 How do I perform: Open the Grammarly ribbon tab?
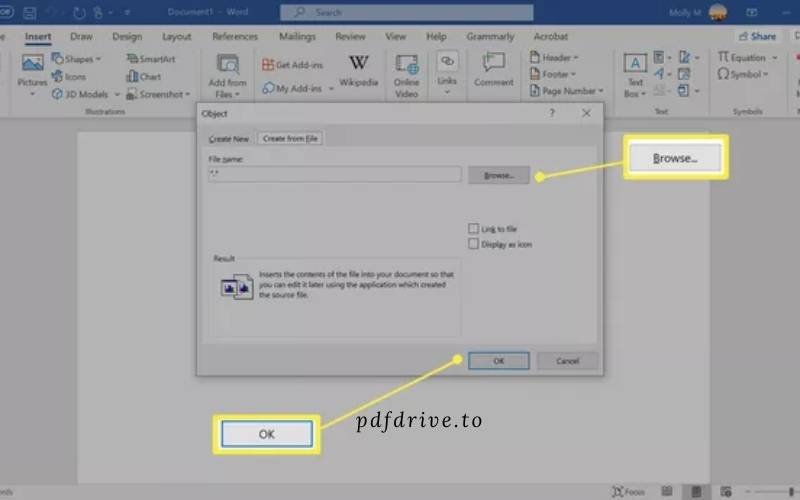tap(490, 36)
